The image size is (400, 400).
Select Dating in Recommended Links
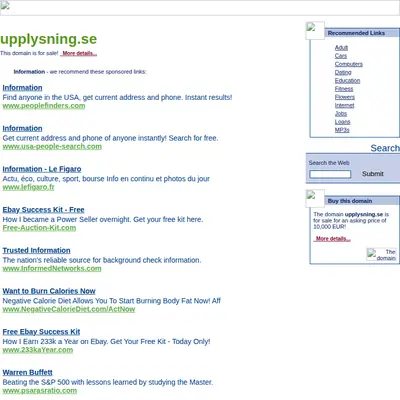click(x=343, y=72)
